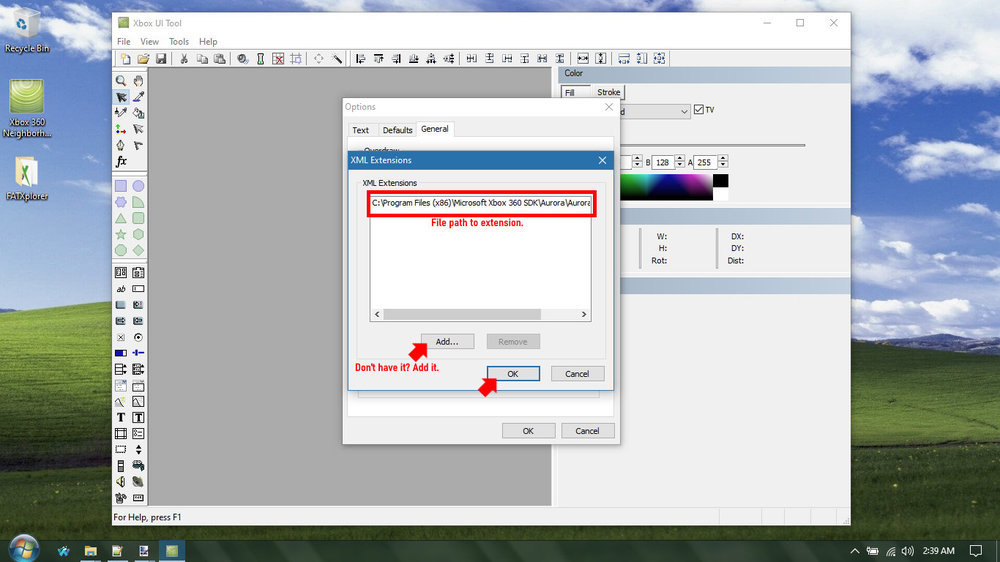Click the right scroll arrow in extensions list
1000x562 pixels.
(584, 314)
